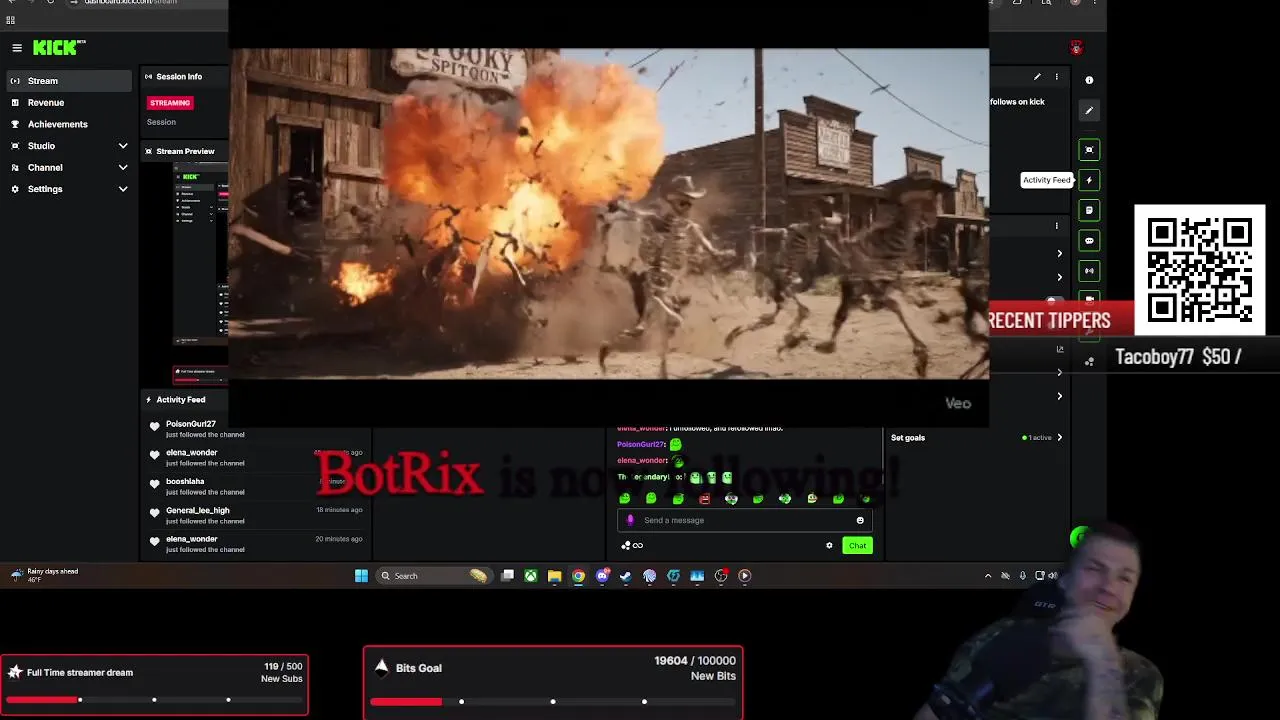Click the Full Time streamer dream subs progress bar
Screen dimensions: 1280x720
click(155, 699)
